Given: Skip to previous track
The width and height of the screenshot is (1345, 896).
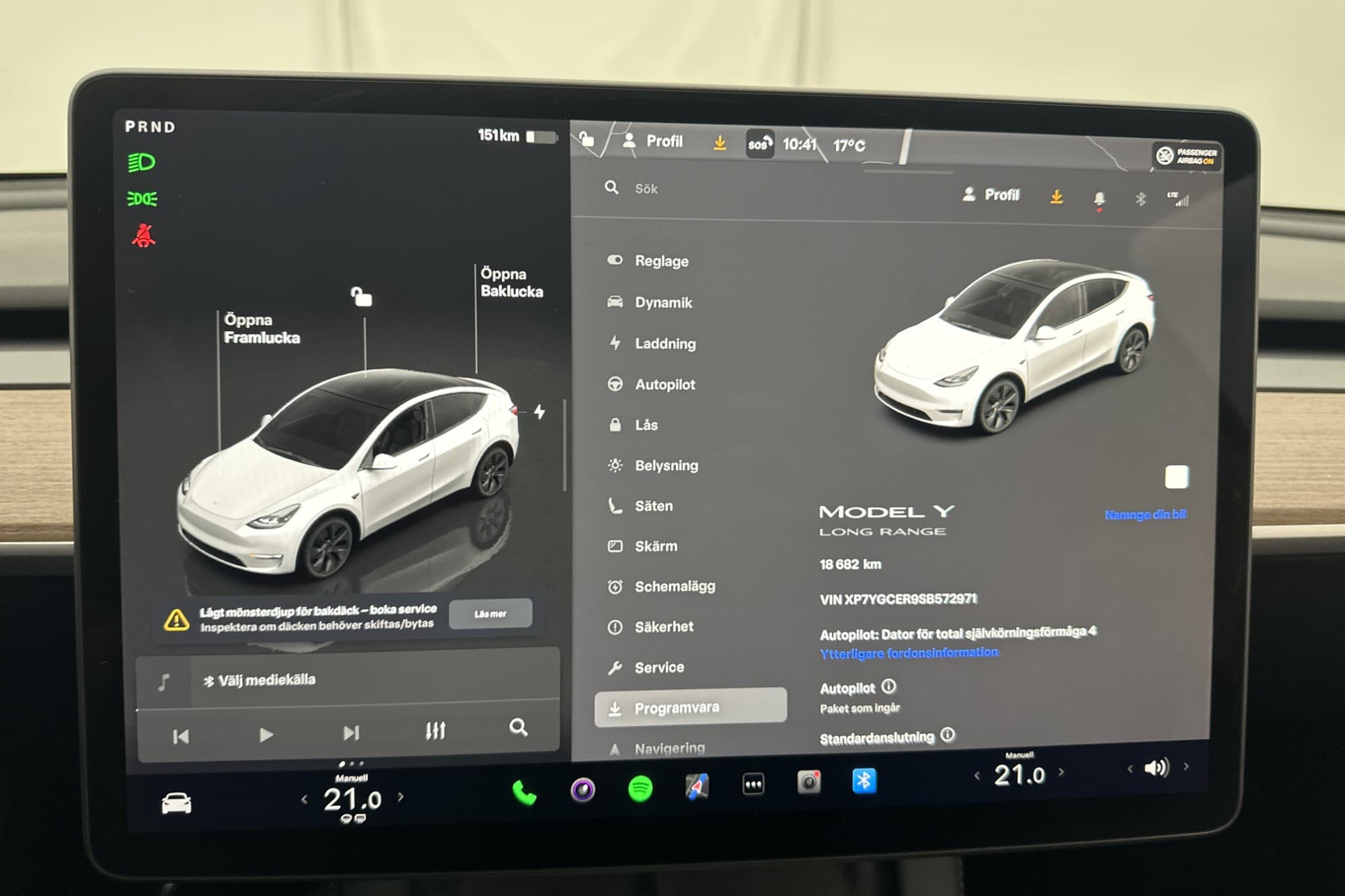Looking at the screenshot, I should (x=180, y=737).
